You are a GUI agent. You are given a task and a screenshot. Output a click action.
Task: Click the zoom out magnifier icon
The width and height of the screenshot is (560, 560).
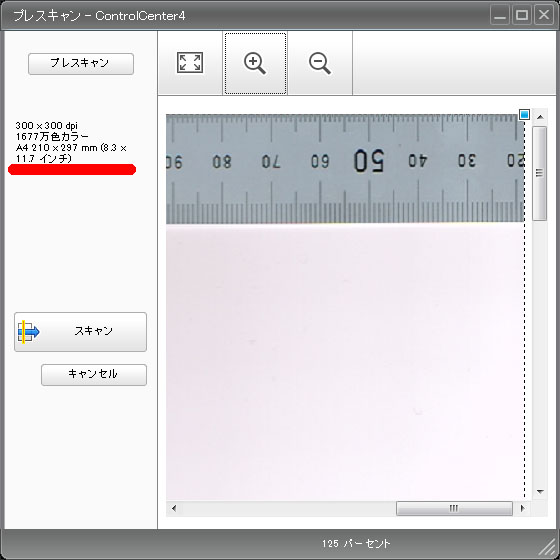tap(320, 63)
